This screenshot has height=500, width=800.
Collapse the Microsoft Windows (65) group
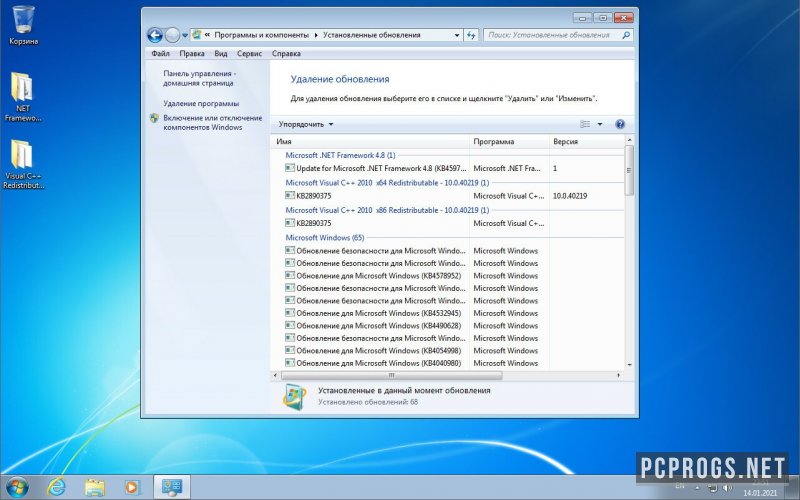[324, 237]
